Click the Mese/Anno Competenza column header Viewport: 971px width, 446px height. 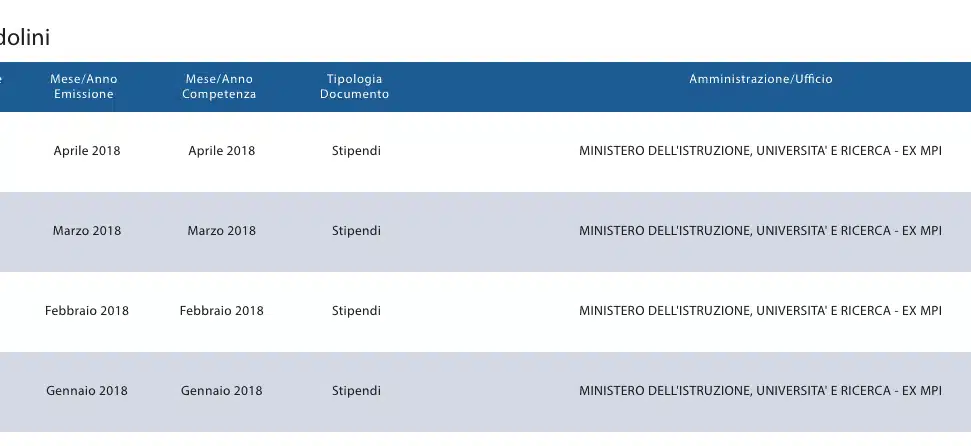pos(219,87)
